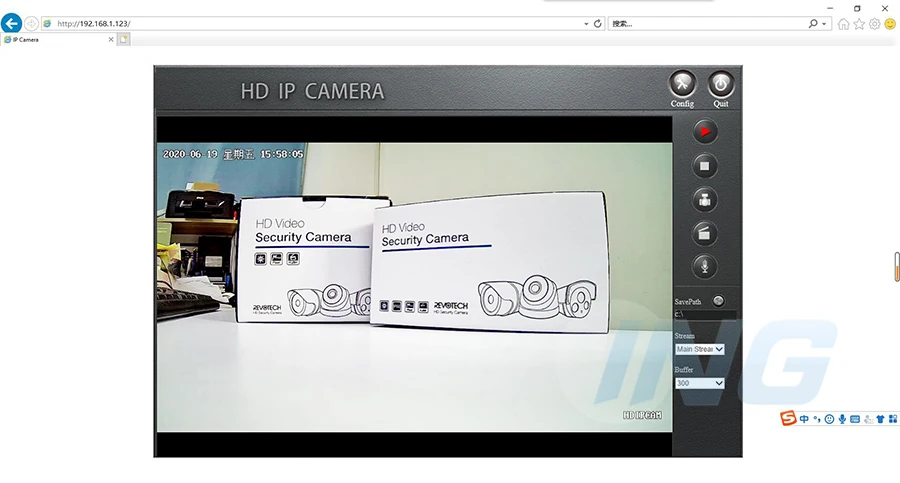900x483 pixels.
Task: Click the SavePath c:\ input field
Action: pos(705,314)
